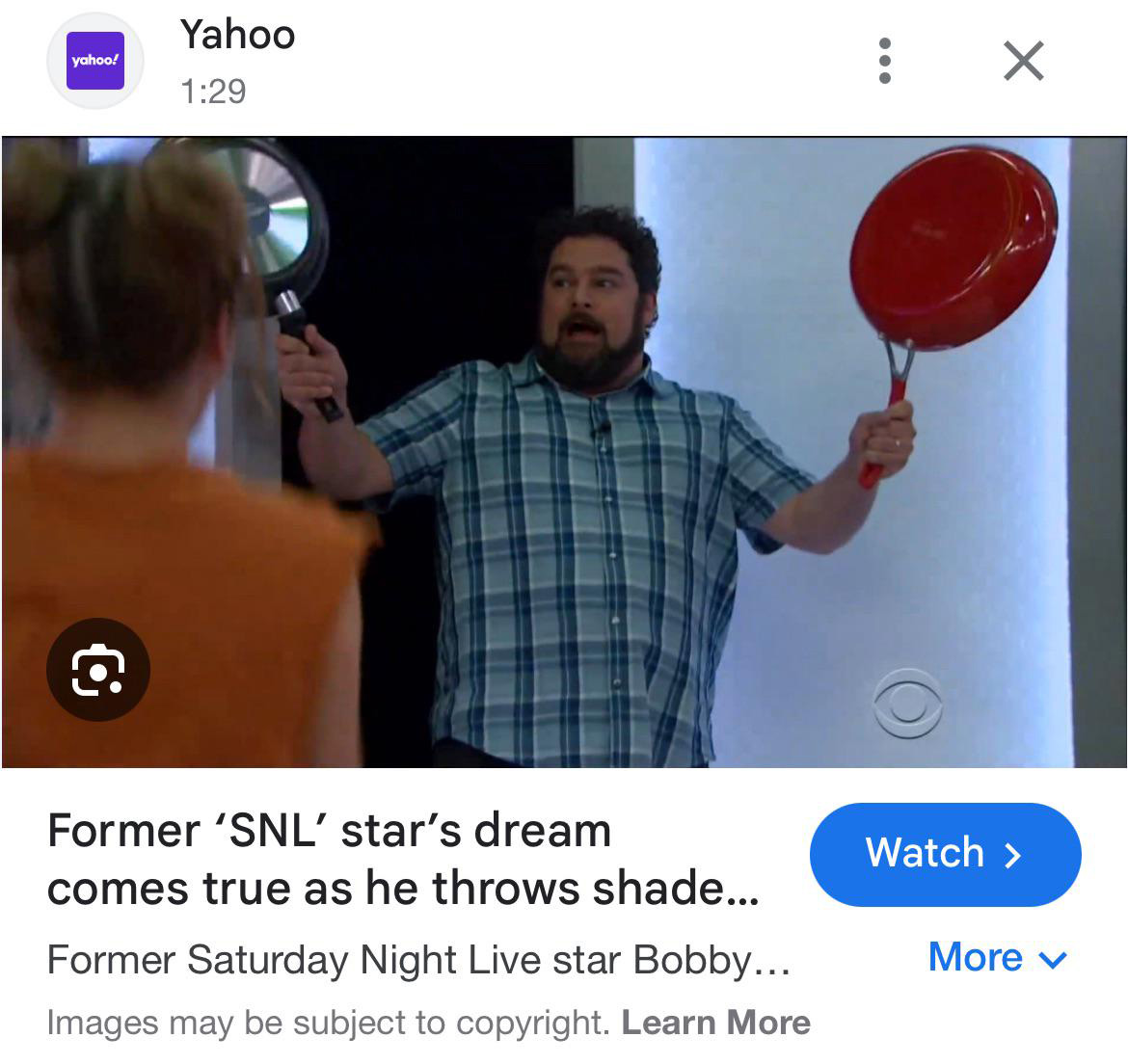
Task: Tap the purple Yahoo logo avatar
Action: coord(94,61)
